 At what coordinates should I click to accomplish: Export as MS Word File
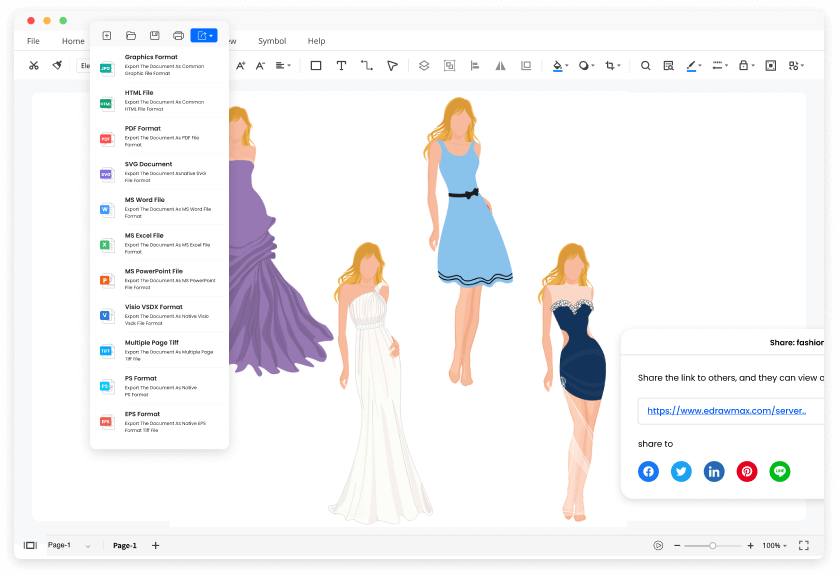pyautogui.click(x=159, y=208)
